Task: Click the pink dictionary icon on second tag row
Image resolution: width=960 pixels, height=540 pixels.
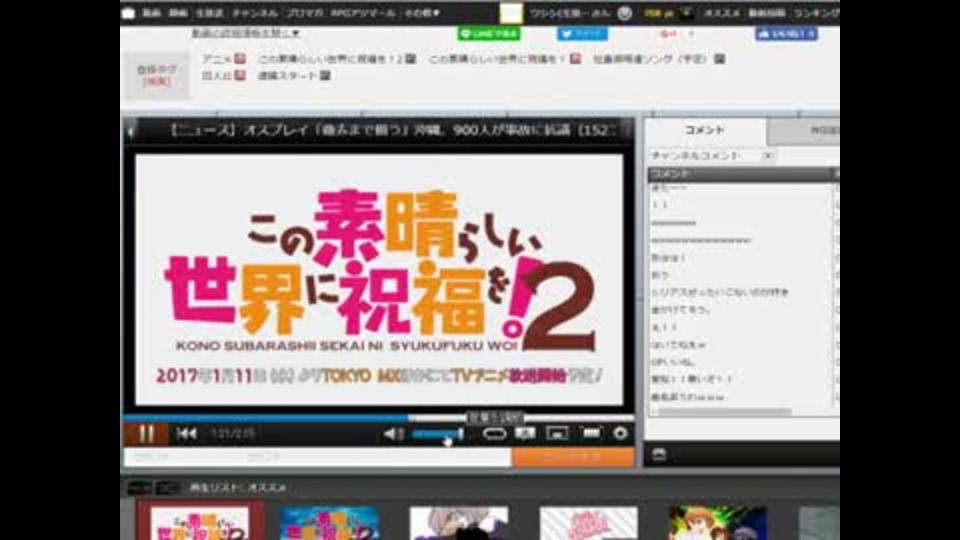Action: [x=240, y=75]
